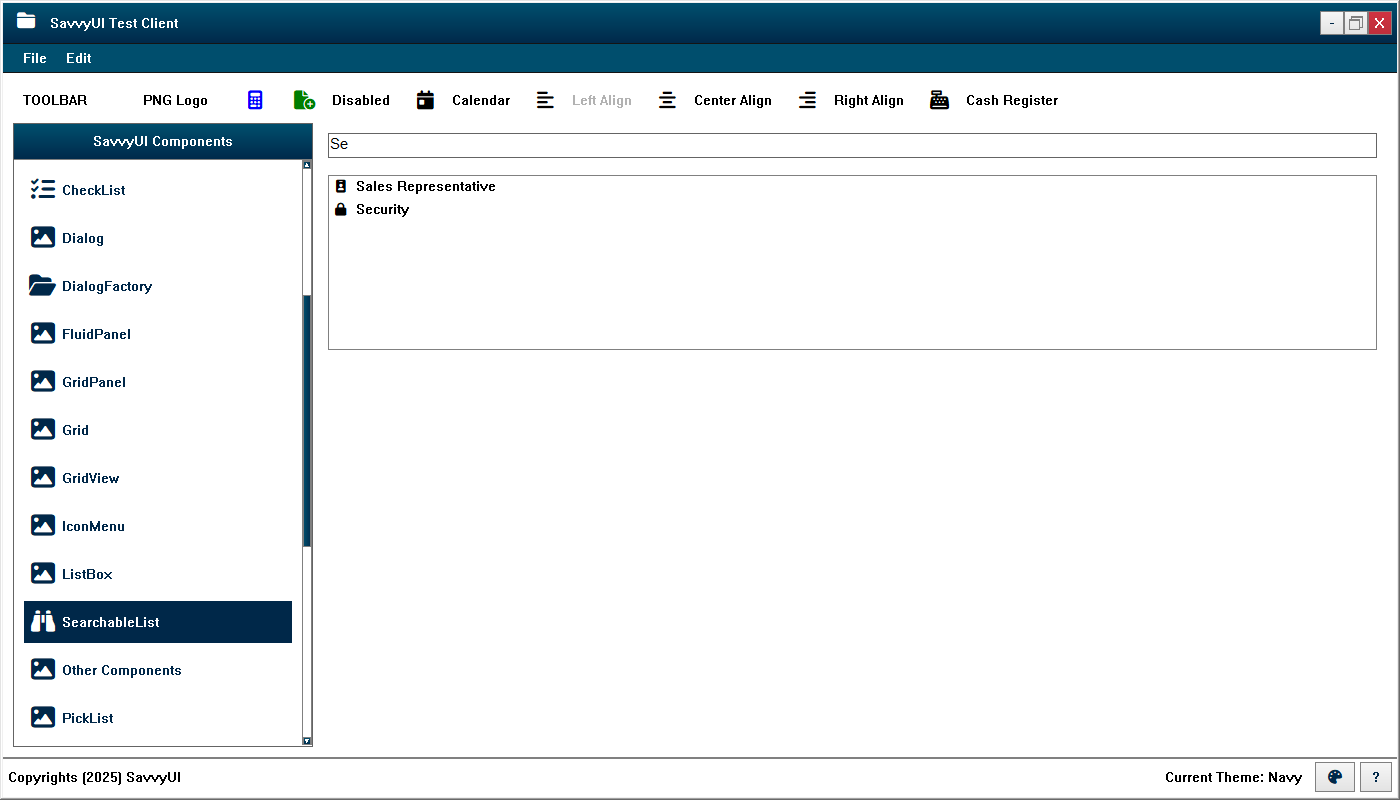Screen dimensions: 1400x800
Task: Select the Security list entry
Action: (x=382, y=210)
